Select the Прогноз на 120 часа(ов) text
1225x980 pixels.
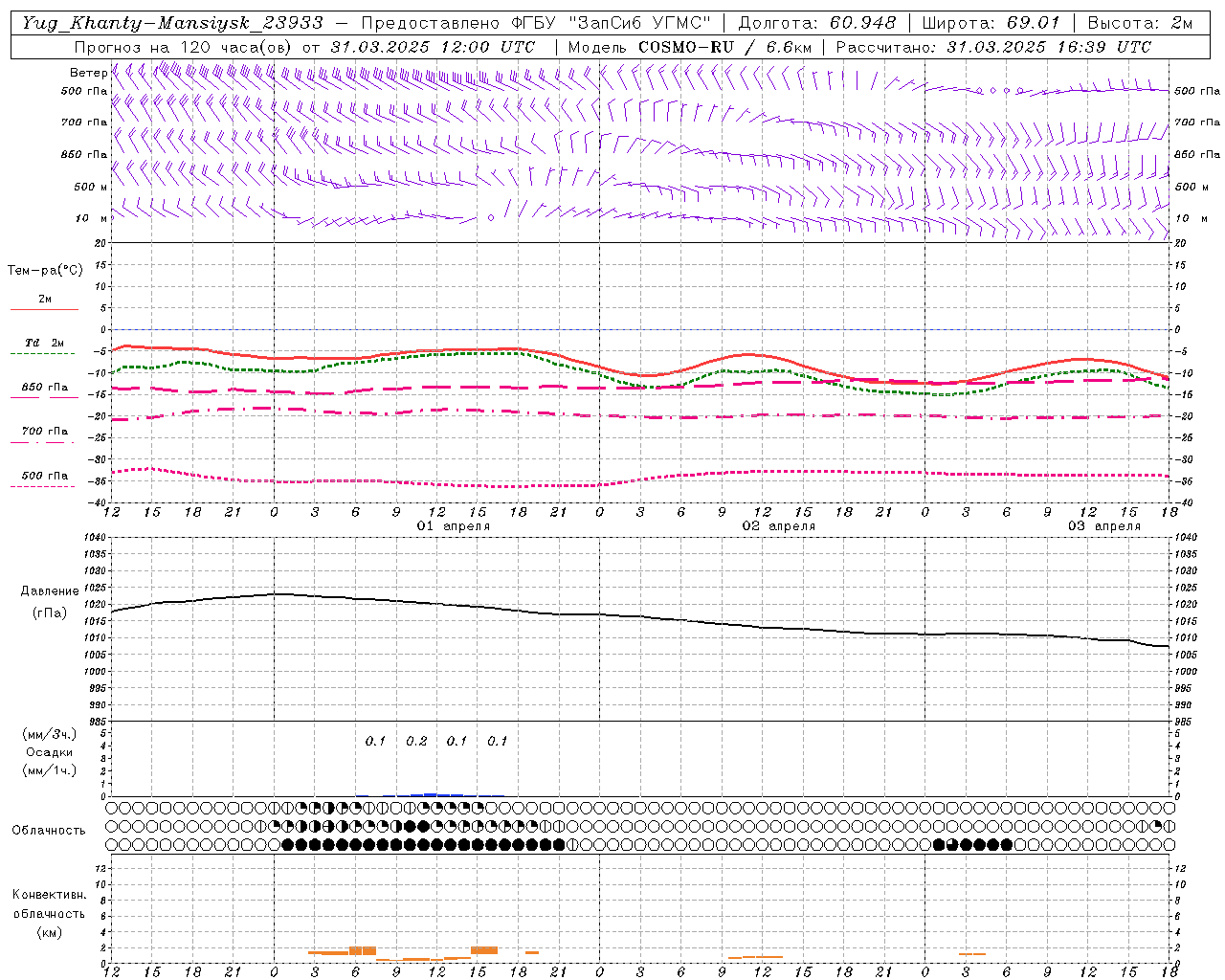tap(184, 46)
